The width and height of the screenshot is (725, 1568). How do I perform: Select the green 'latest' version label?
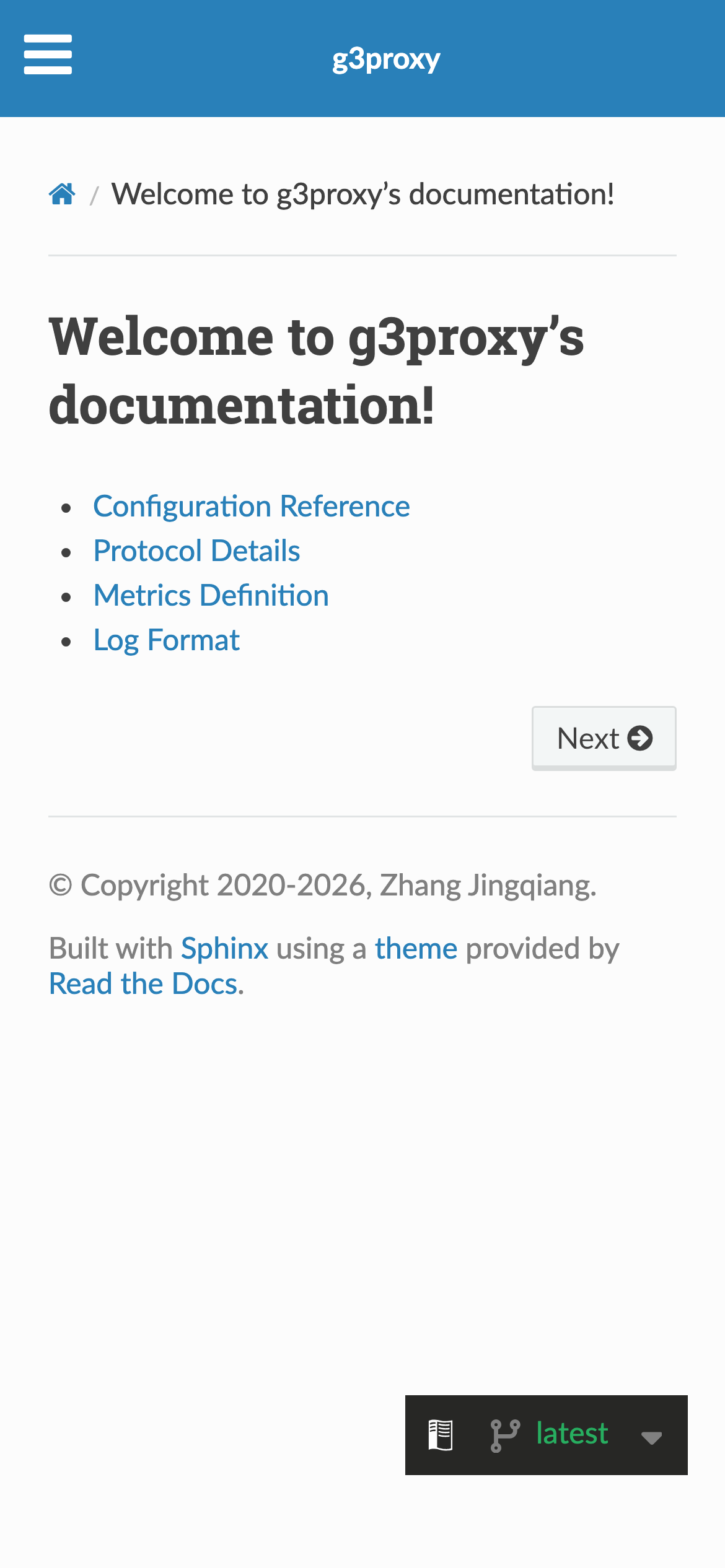pos(571,1434)
